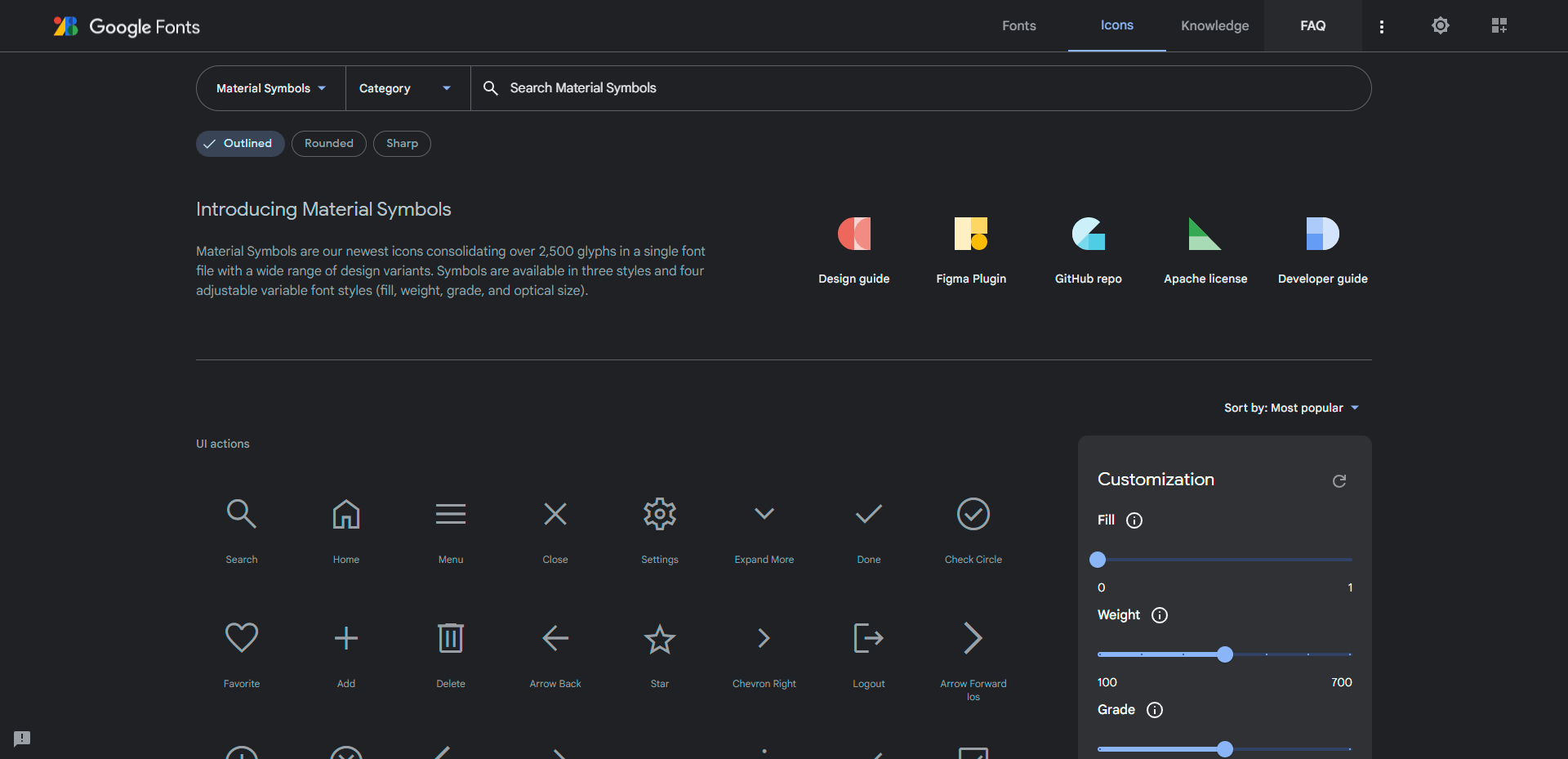Viewport: 1568px width, 759px height.
Task: Focus the Search Material Symbols field
Action: pyautogui.click(x=920, y=88)
